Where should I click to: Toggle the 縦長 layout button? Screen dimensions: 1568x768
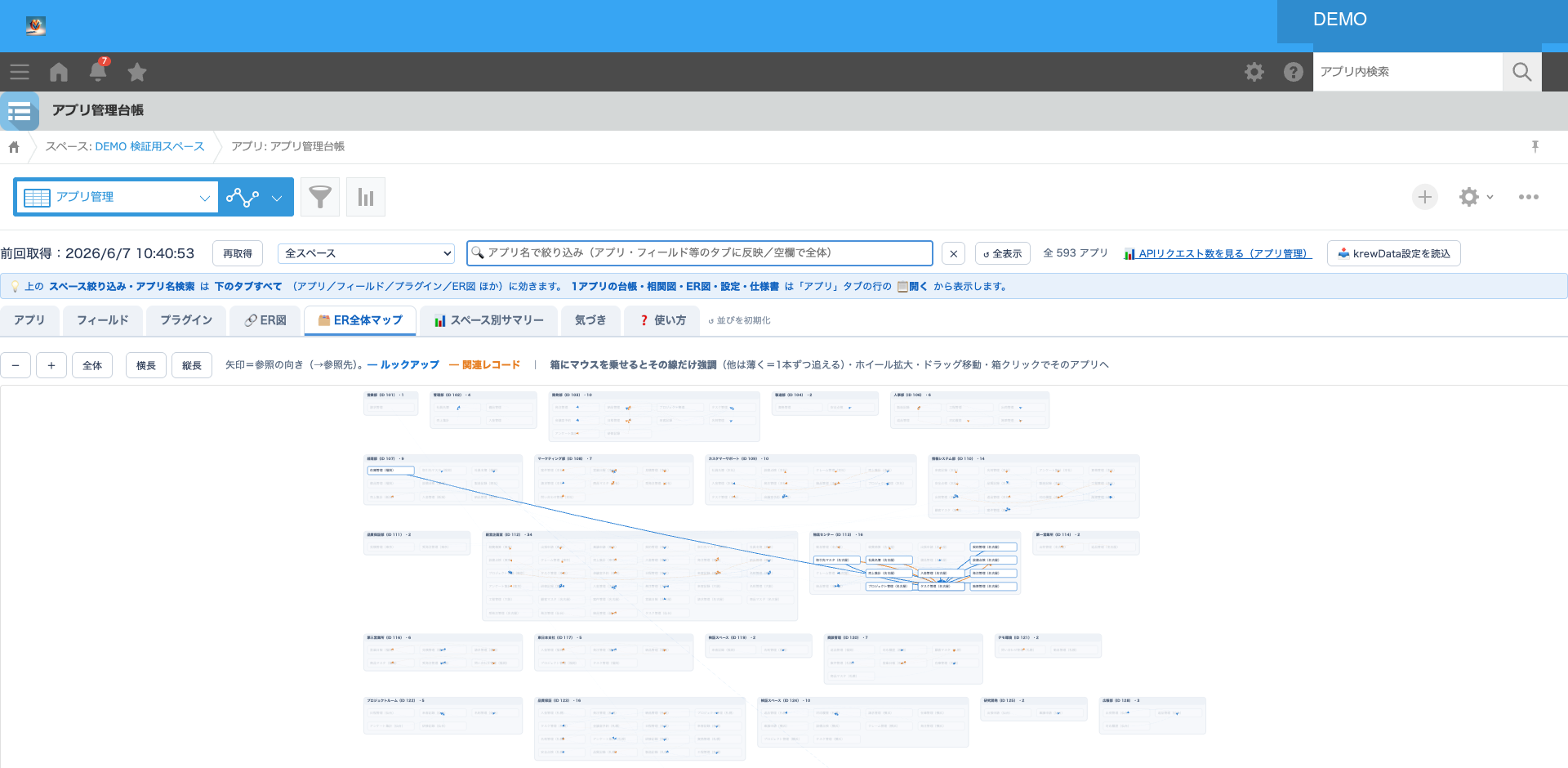click(192, 365)
